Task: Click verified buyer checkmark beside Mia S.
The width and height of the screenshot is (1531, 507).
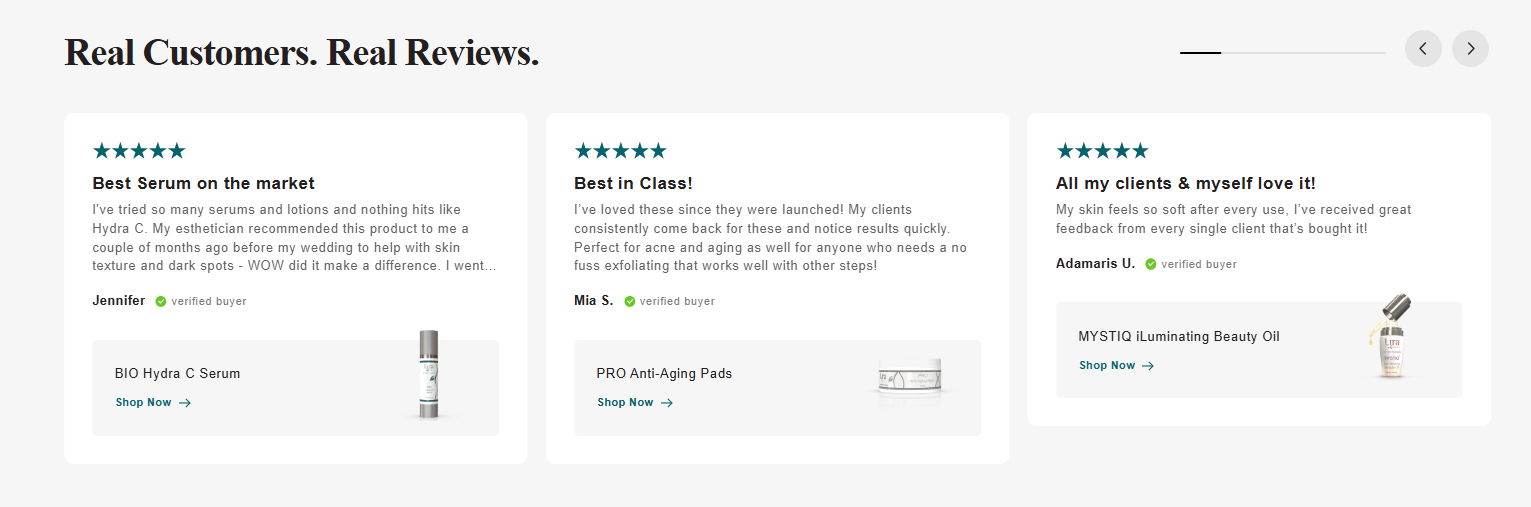Action: (630, 301)
